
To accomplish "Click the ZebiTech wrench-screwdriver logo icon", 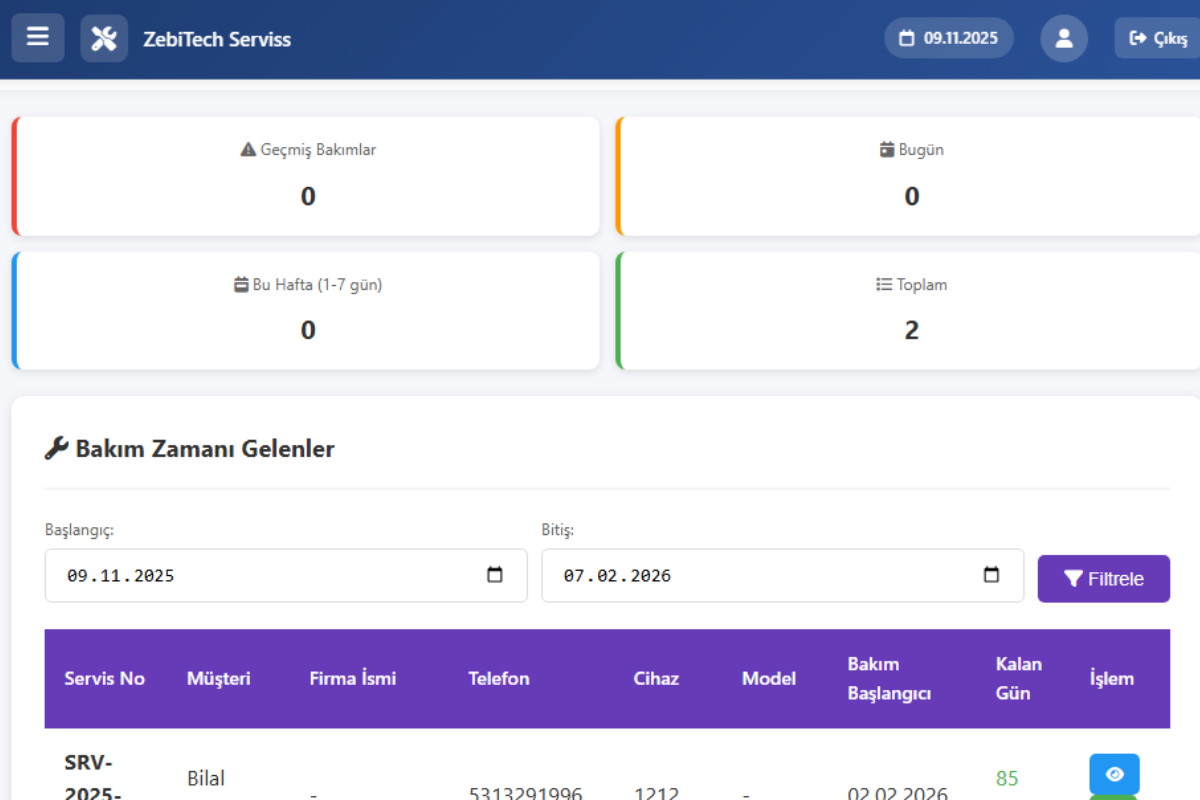I will (x=104, y=39).
